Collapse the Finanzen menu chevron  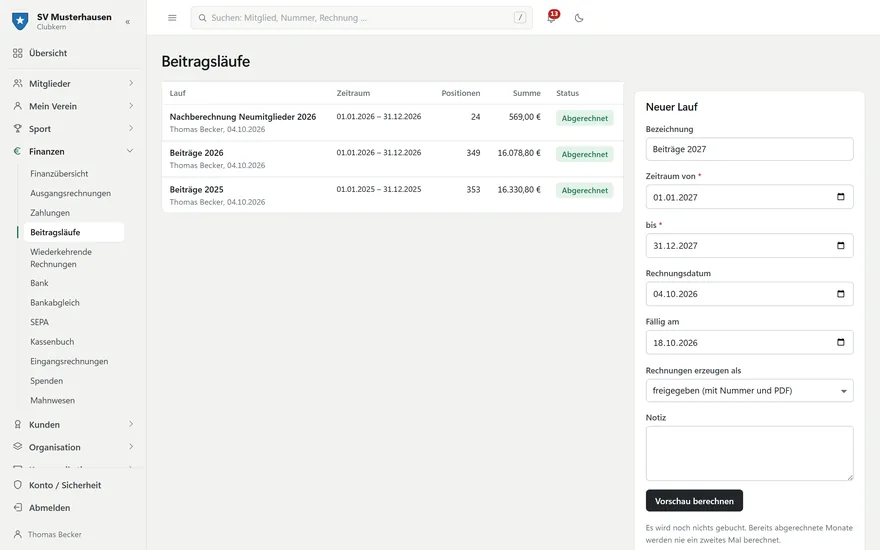tap(130, 151)
